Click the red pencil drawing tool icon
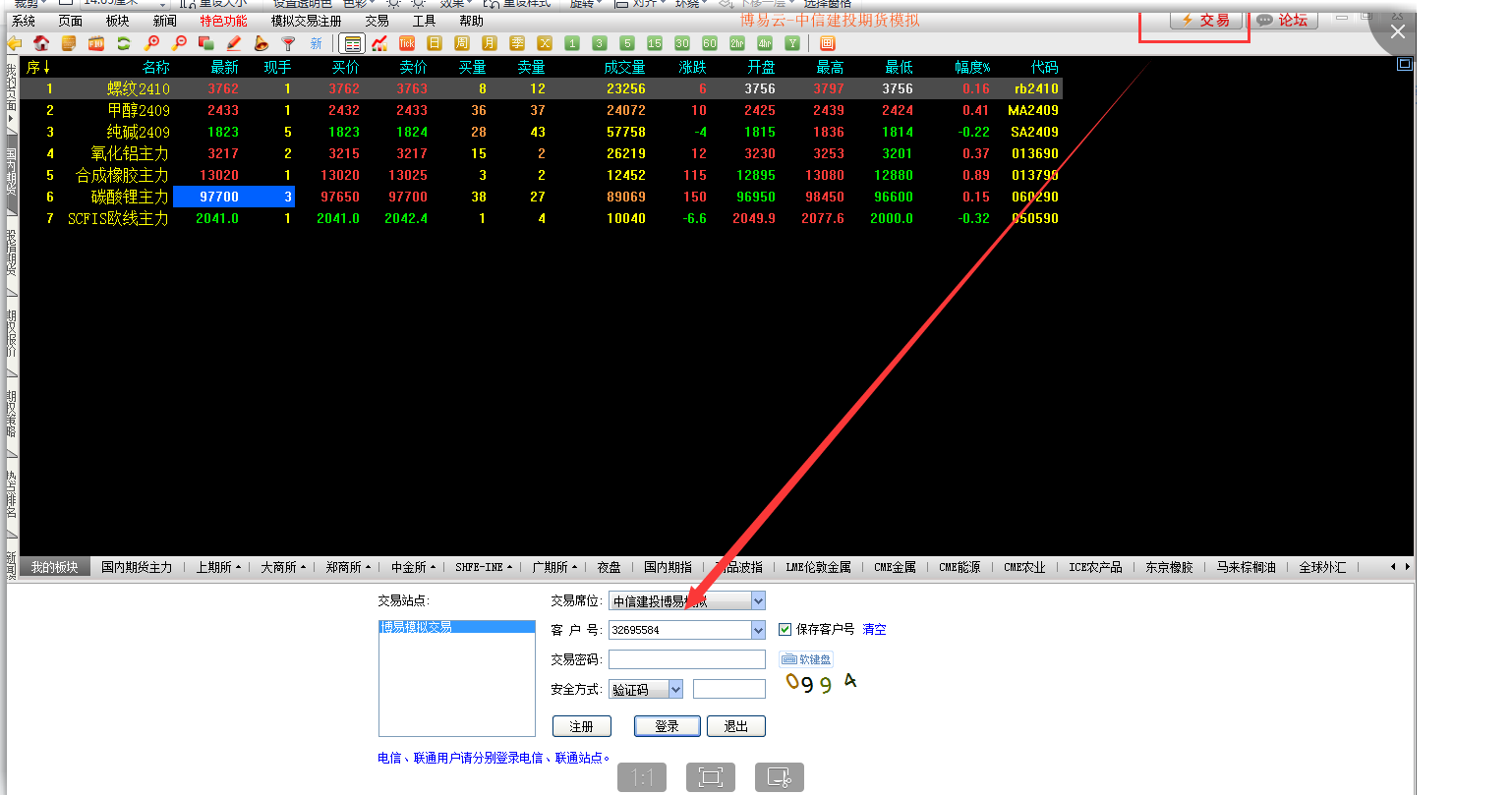 [233, 43]
